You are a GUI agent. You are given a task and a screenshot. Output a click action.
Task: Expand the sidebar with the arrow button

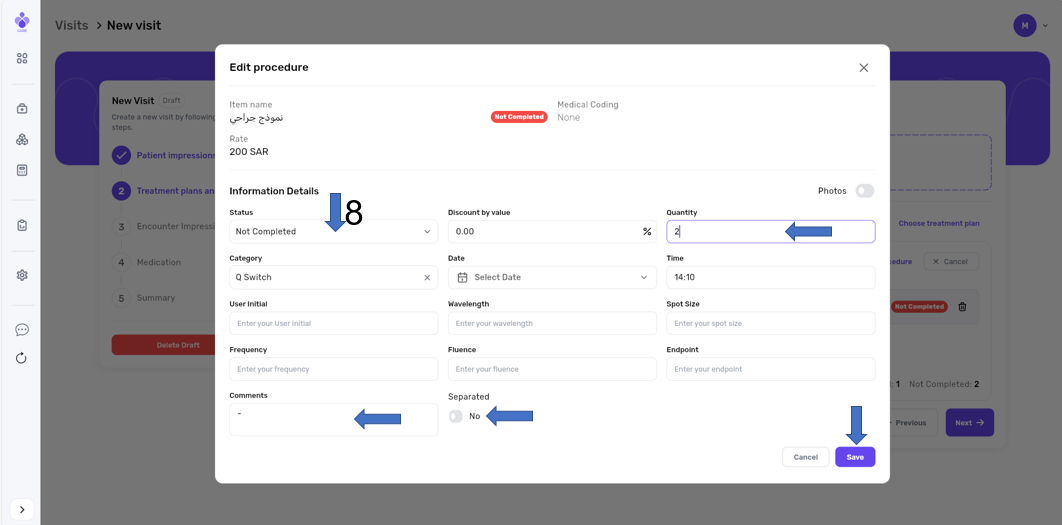tap(22, 509)
